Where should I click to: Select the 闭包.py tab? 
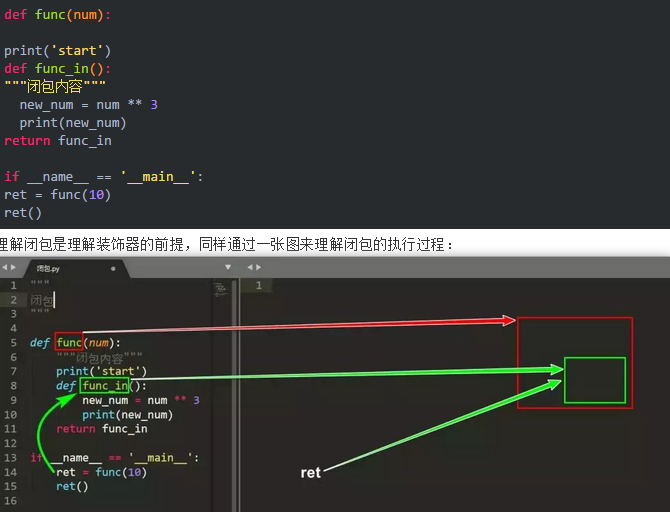[x=76, y=268]
